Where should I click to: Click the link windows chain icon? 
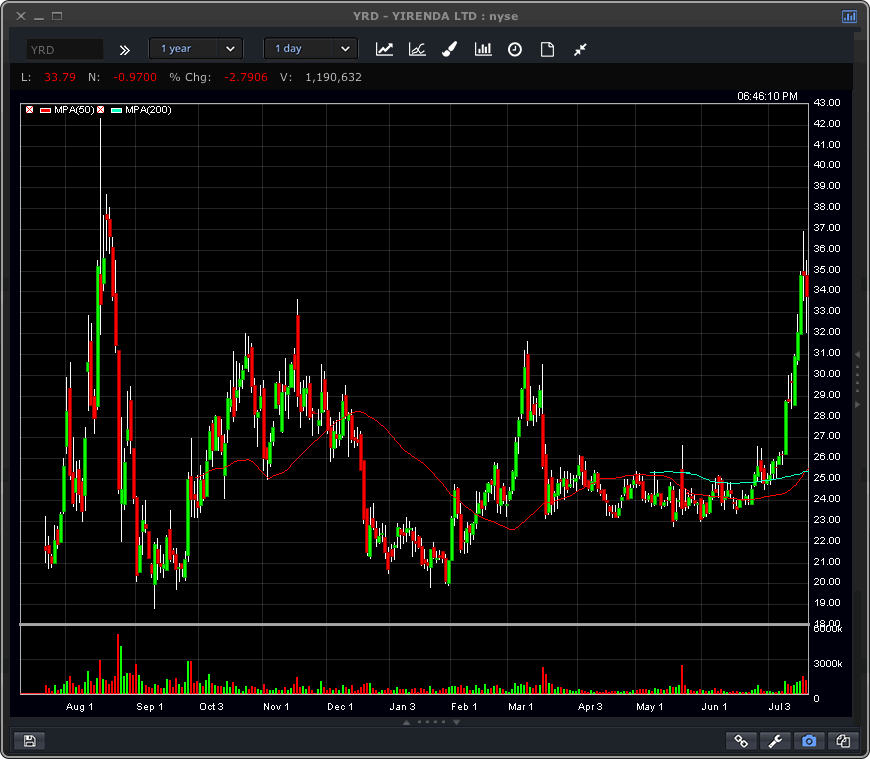[x=741, y=741]
